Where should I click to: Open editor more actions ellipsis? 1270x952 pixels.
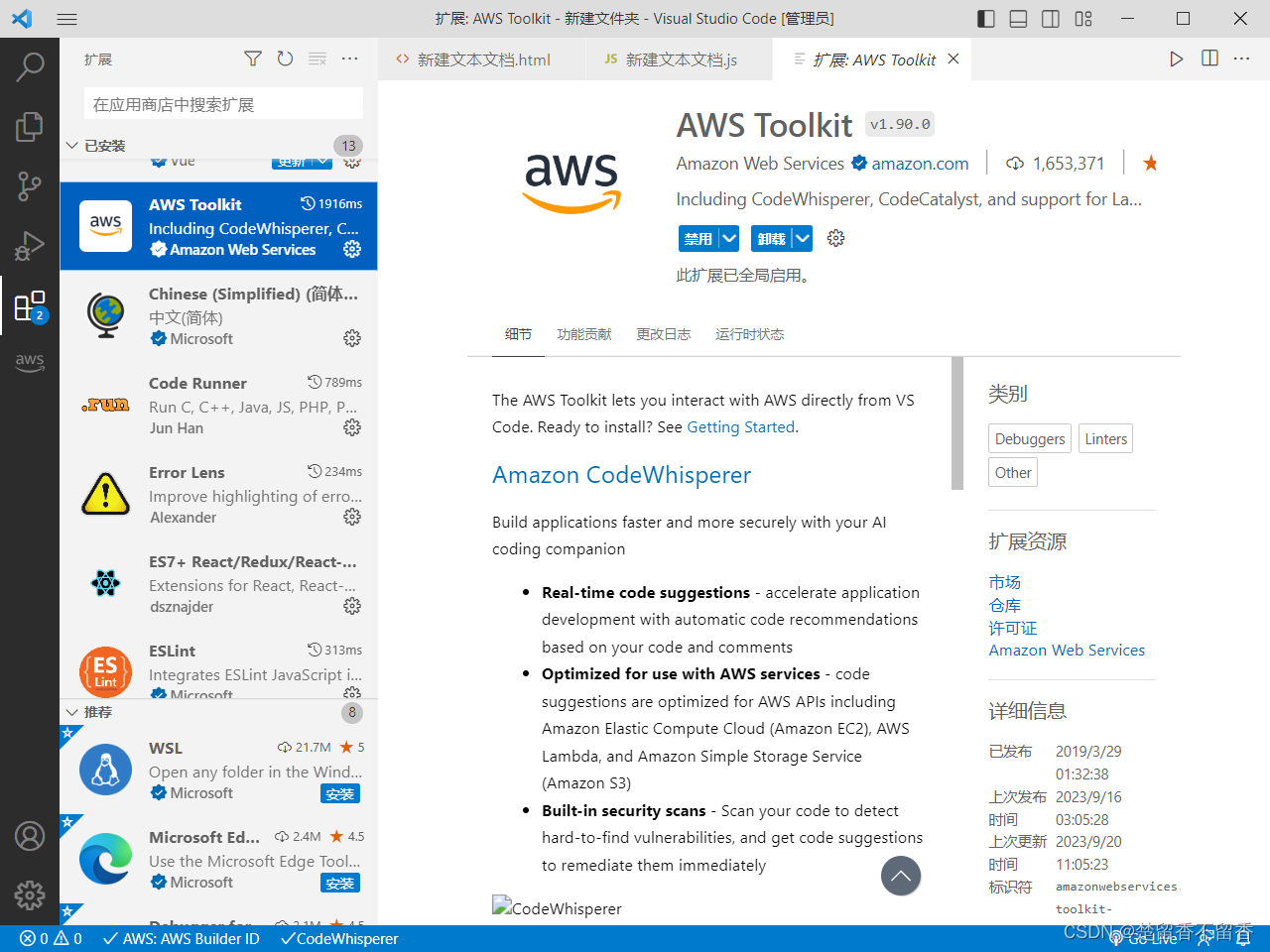pyautogui.click(x=1241, y=59)
